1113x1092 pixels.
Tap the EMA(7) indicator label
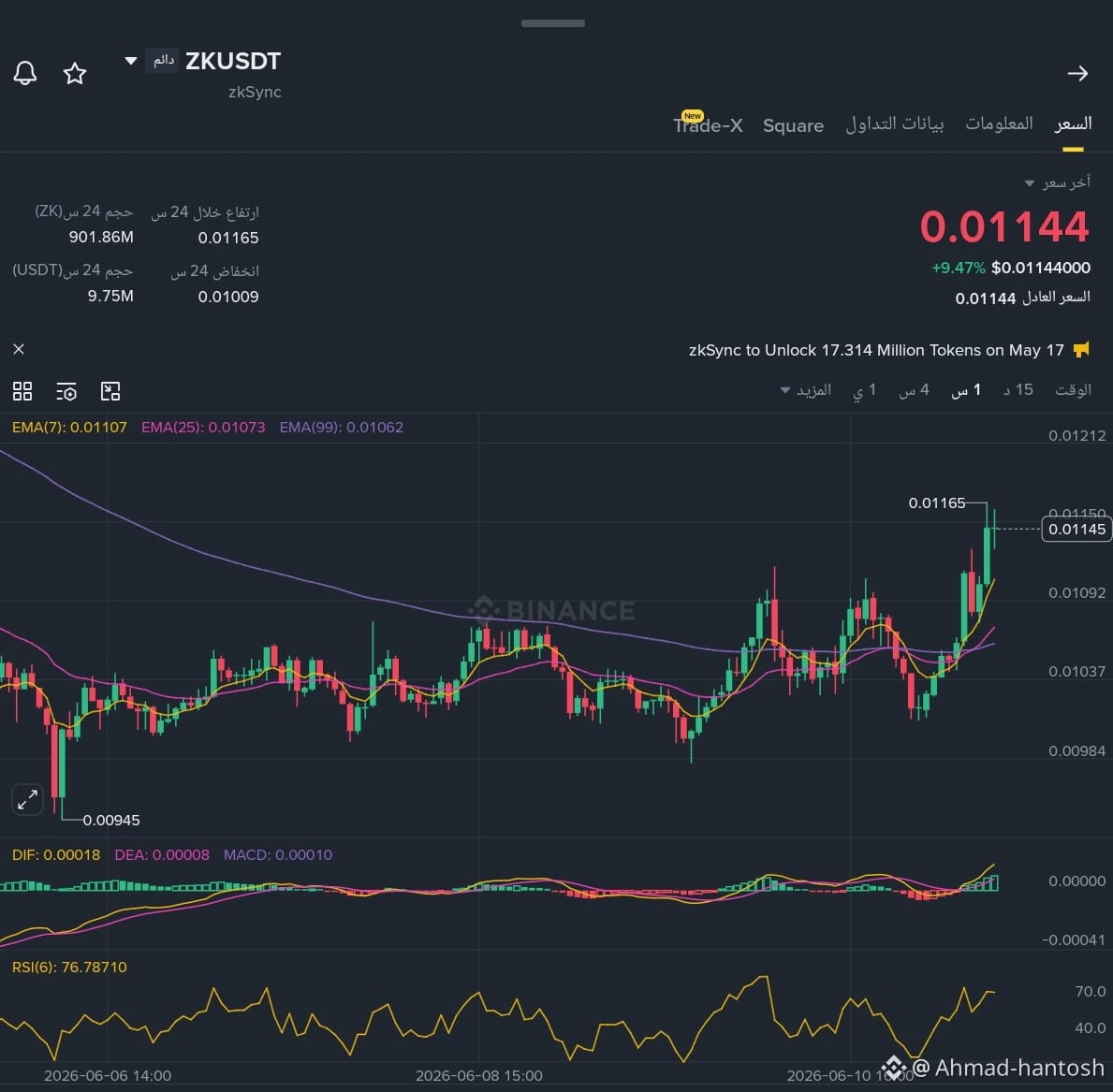[69, 427]
